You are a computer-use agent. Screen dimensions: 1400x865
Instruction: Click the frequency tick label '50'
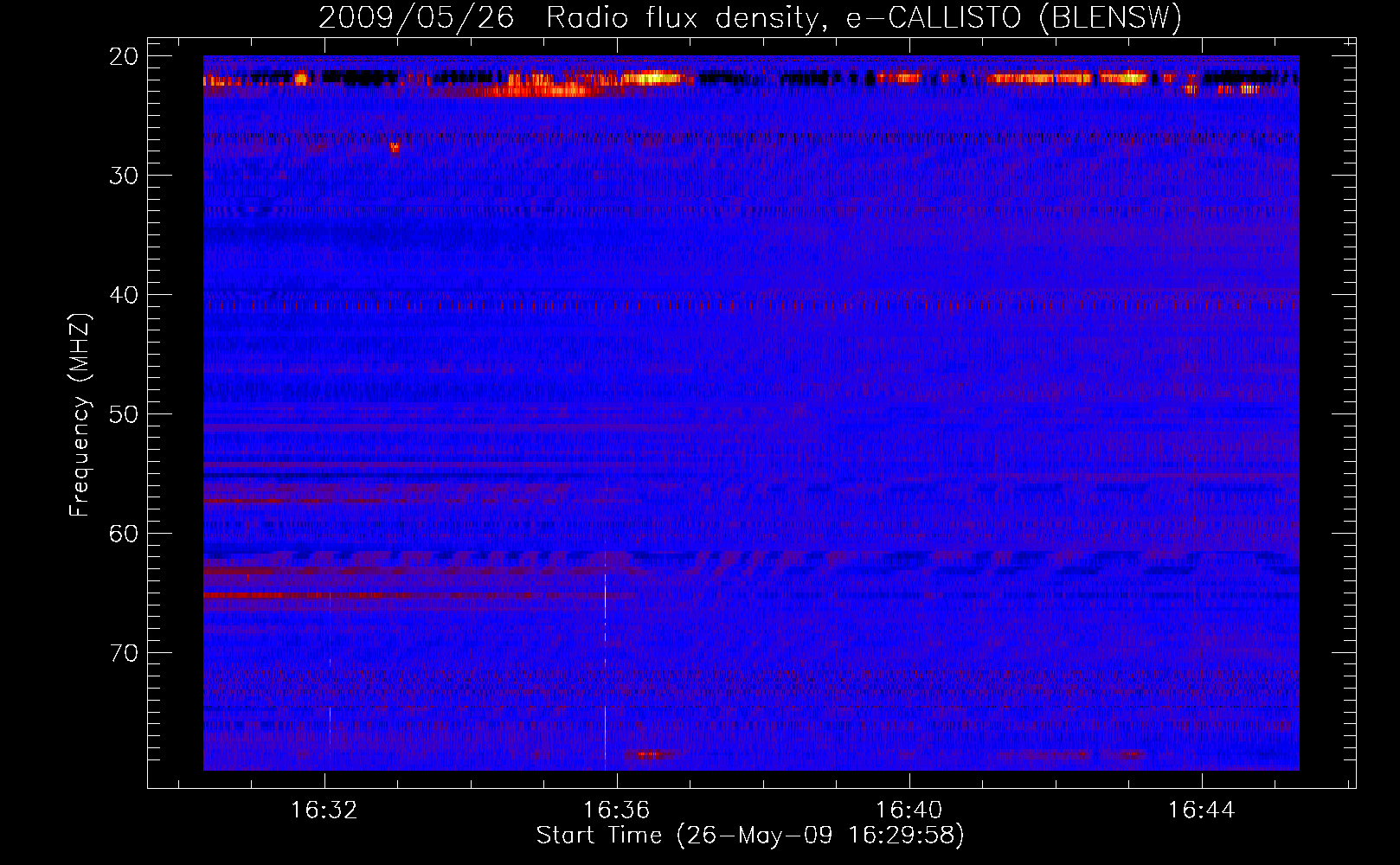pos(125,414)
